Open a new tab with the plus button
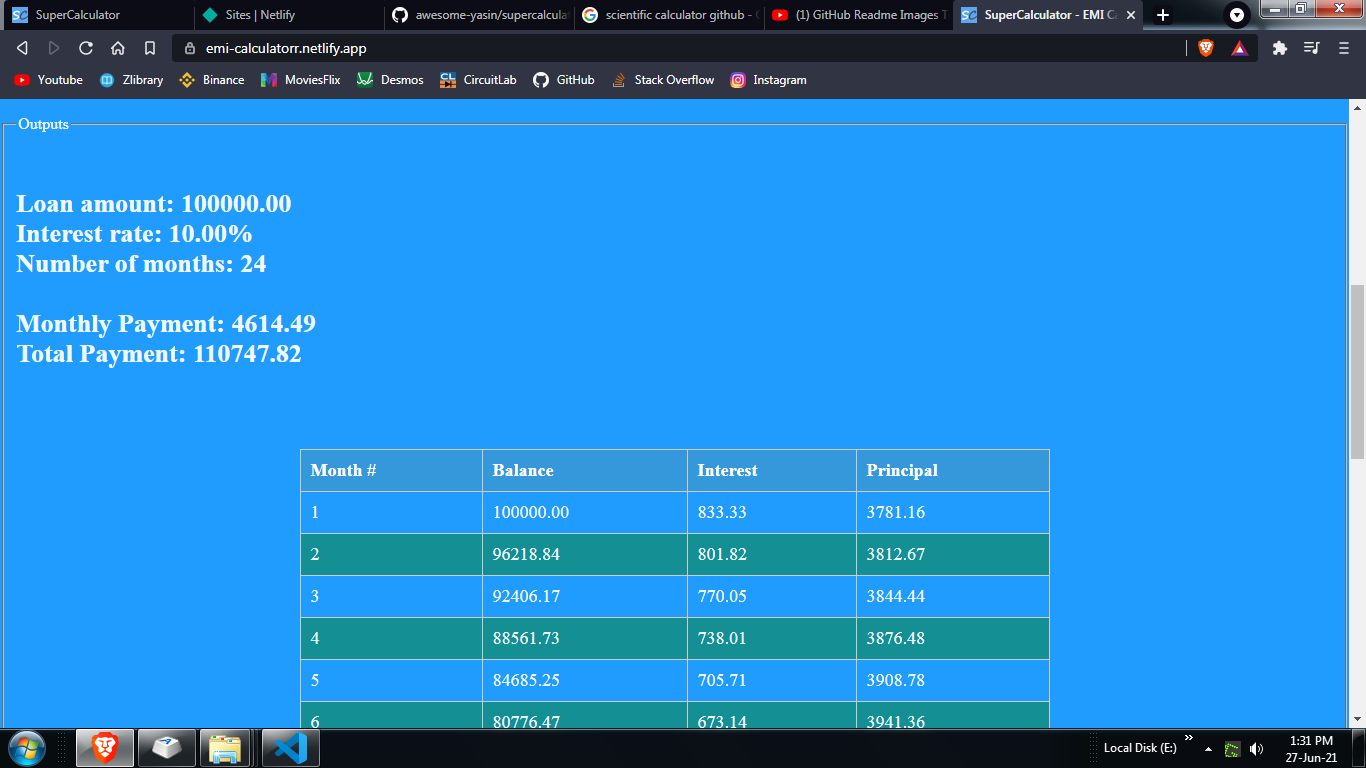The image size is (1366, 768). [1162, 15]
